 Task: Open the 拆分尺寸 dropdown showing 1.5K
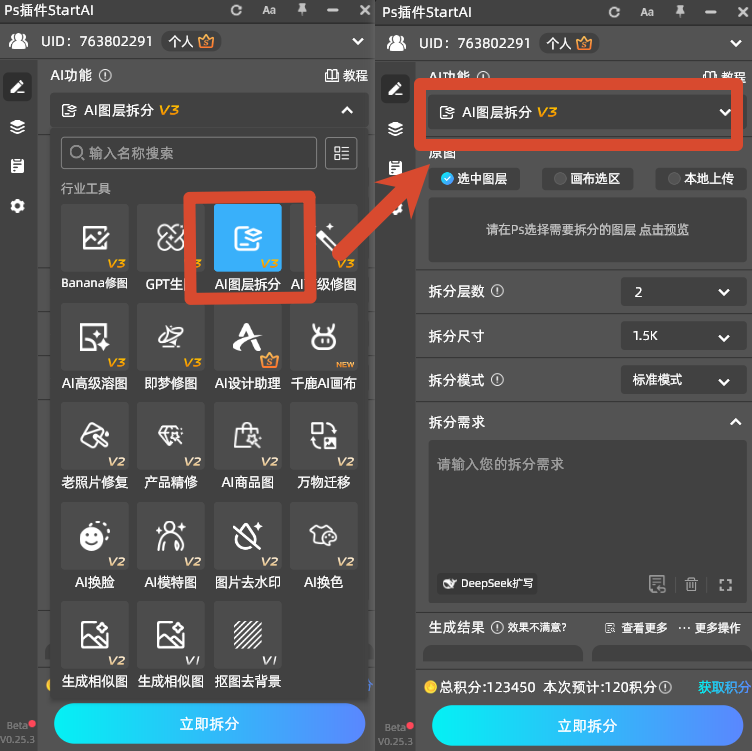683,336
